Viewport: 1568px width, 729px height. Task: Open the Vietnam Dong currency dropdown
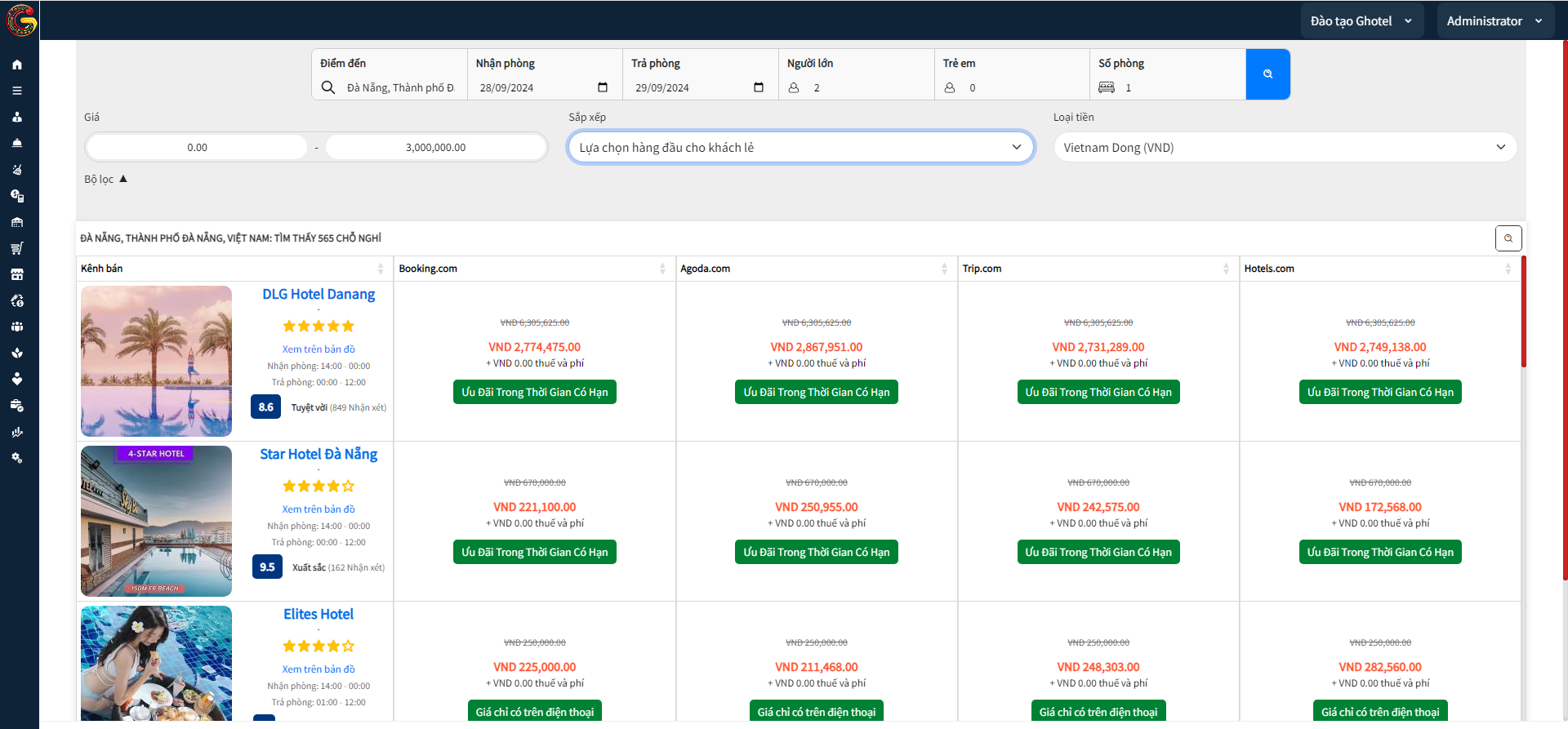[x=1285, y=147]
